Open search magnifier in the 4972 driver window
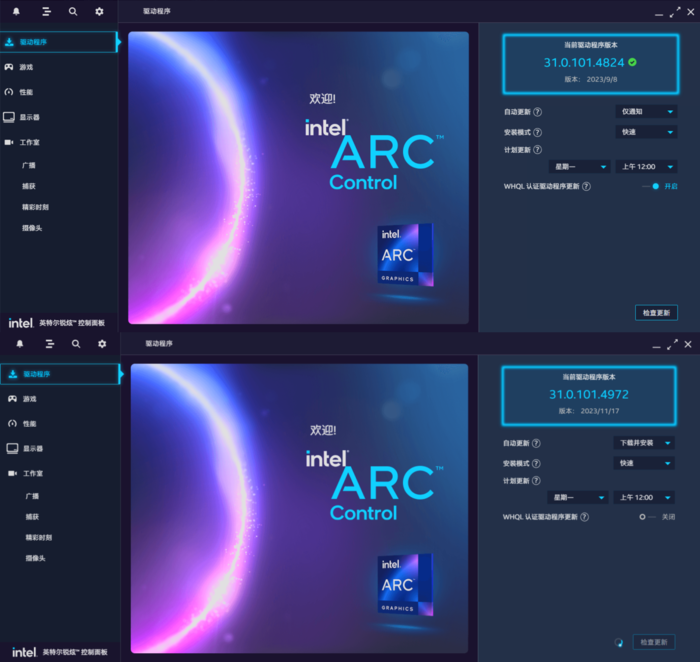The image size is (700, 662). [x=76, y=344]
